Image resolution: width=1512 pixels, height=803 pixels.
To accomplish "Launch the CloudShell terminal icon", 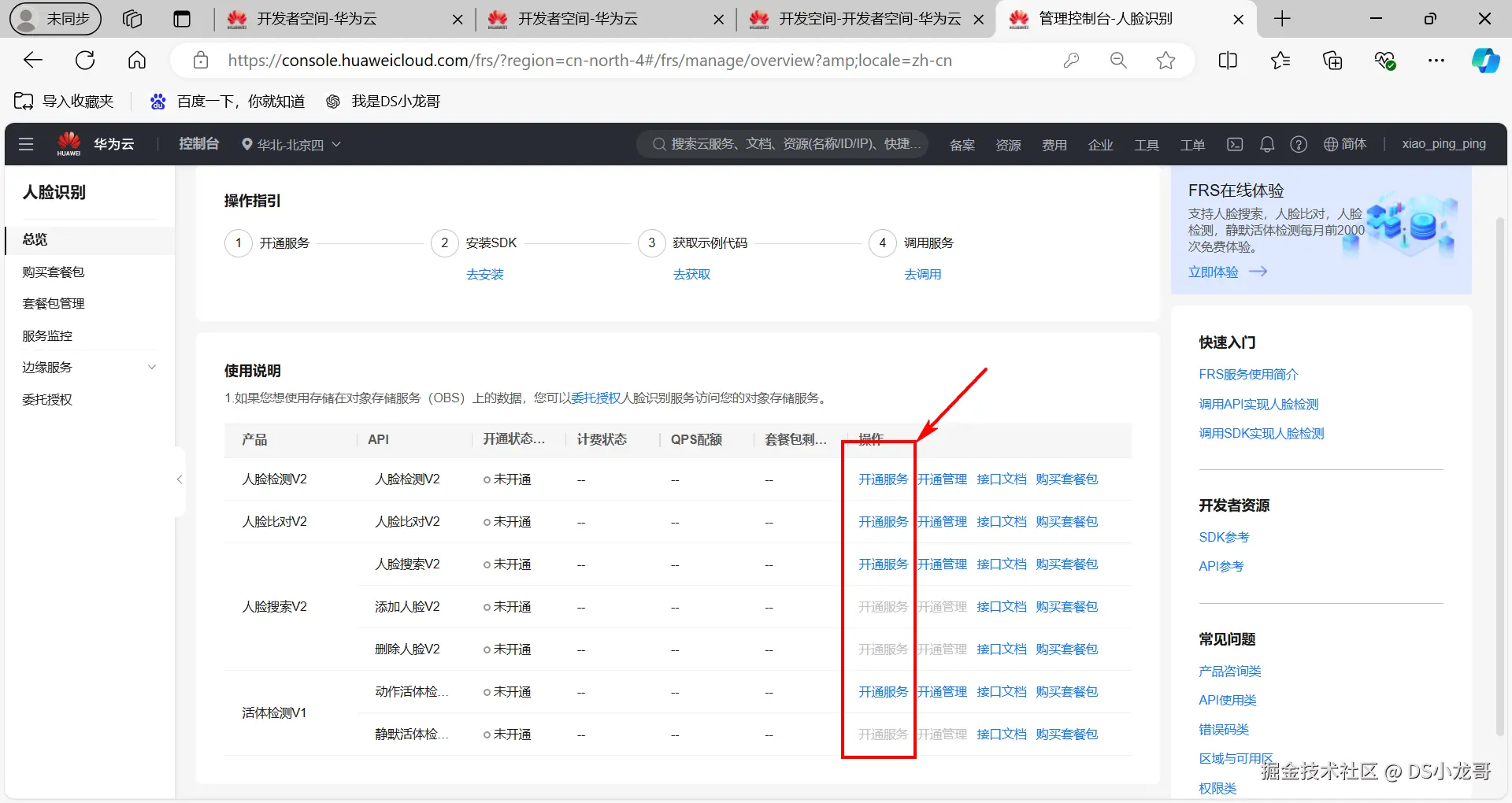I will pyautogui.click(x=1235, y=144).
